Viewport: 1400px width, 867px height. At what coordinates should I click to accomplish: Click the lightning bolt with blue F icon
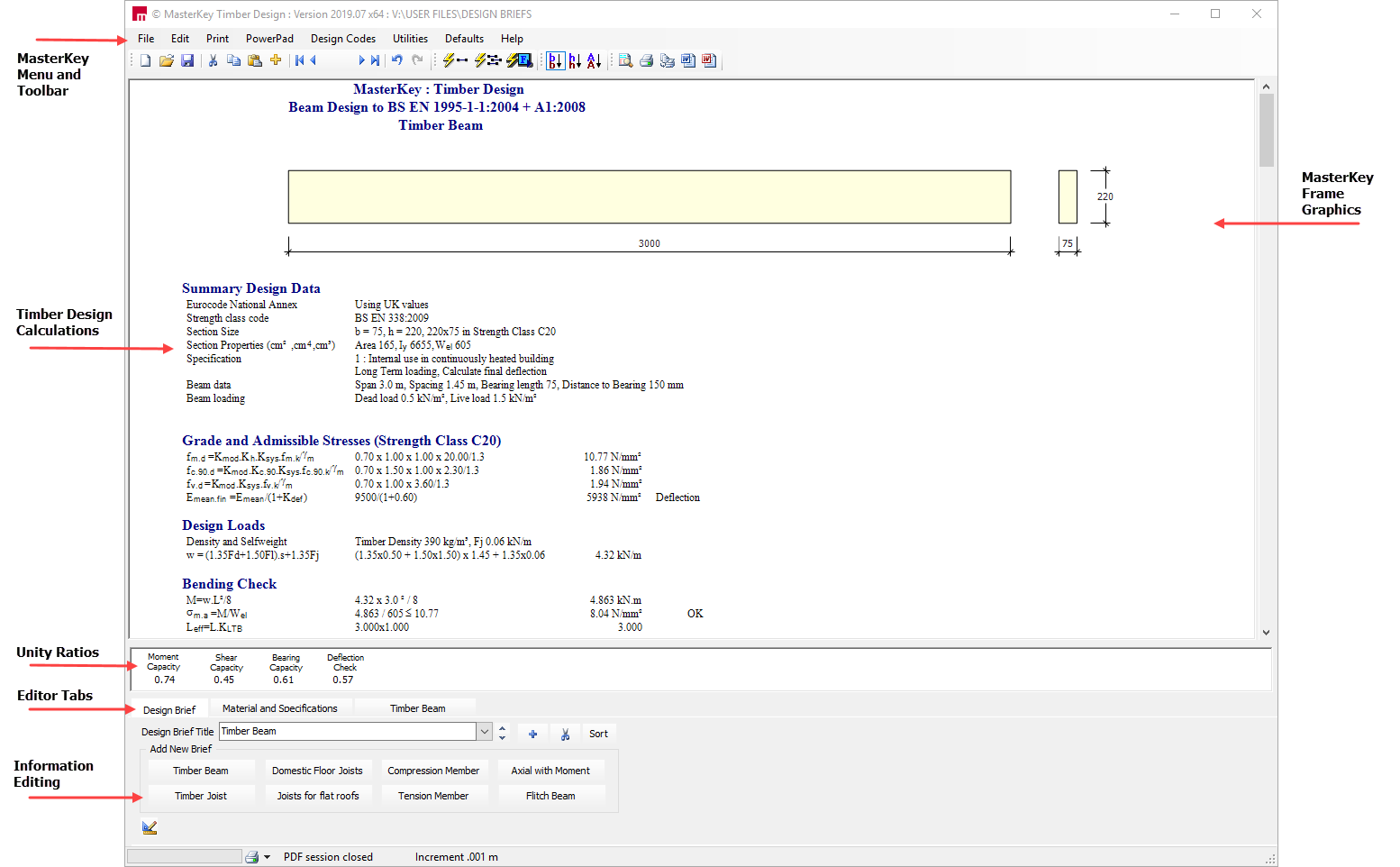tap(520, 60)
